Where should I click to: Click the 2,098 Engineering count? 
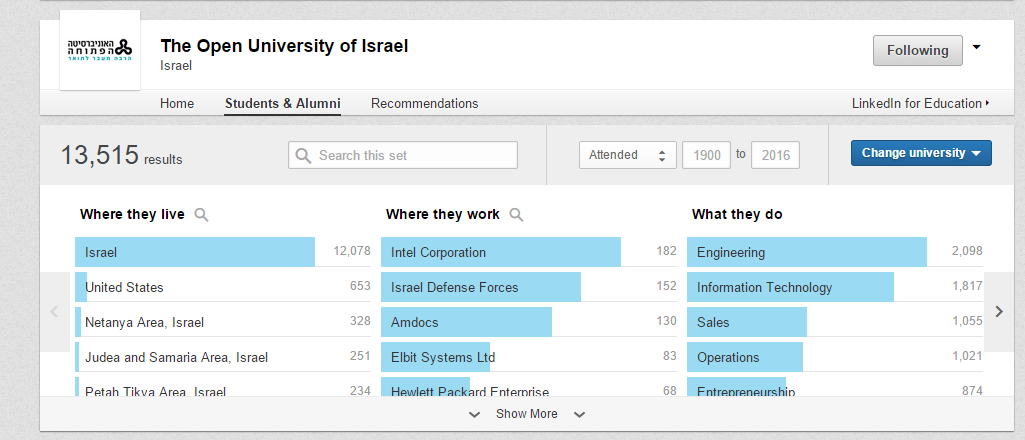coord(967,252)
